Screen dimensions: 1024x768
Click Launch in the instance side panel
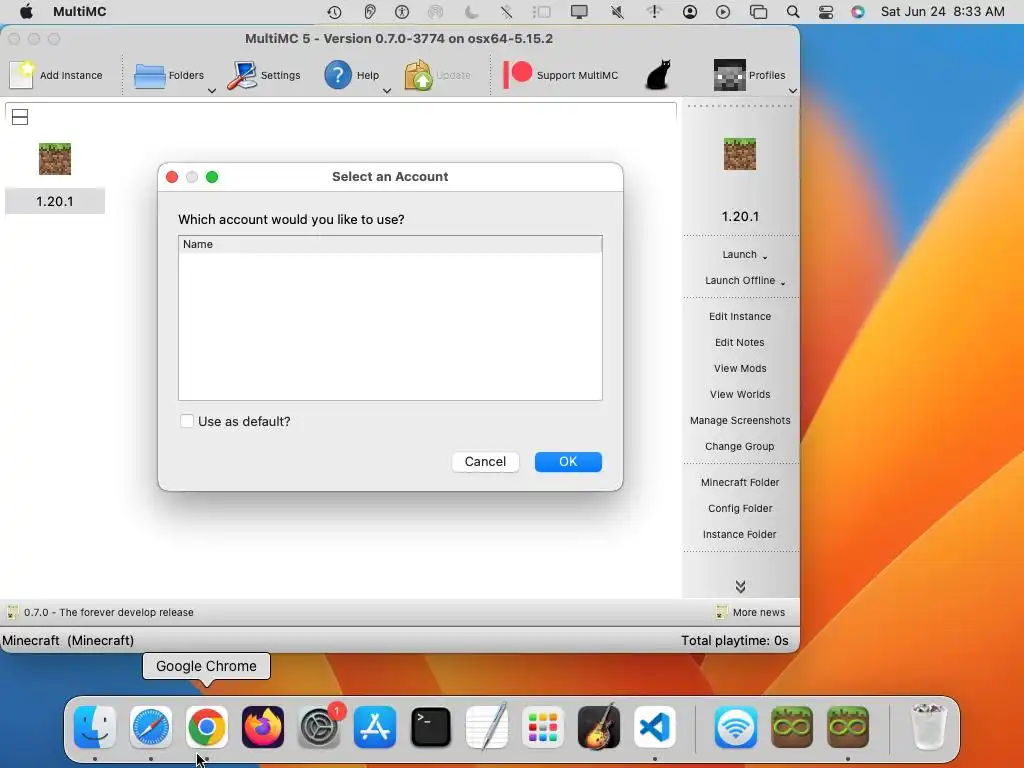tap(739, 255)
